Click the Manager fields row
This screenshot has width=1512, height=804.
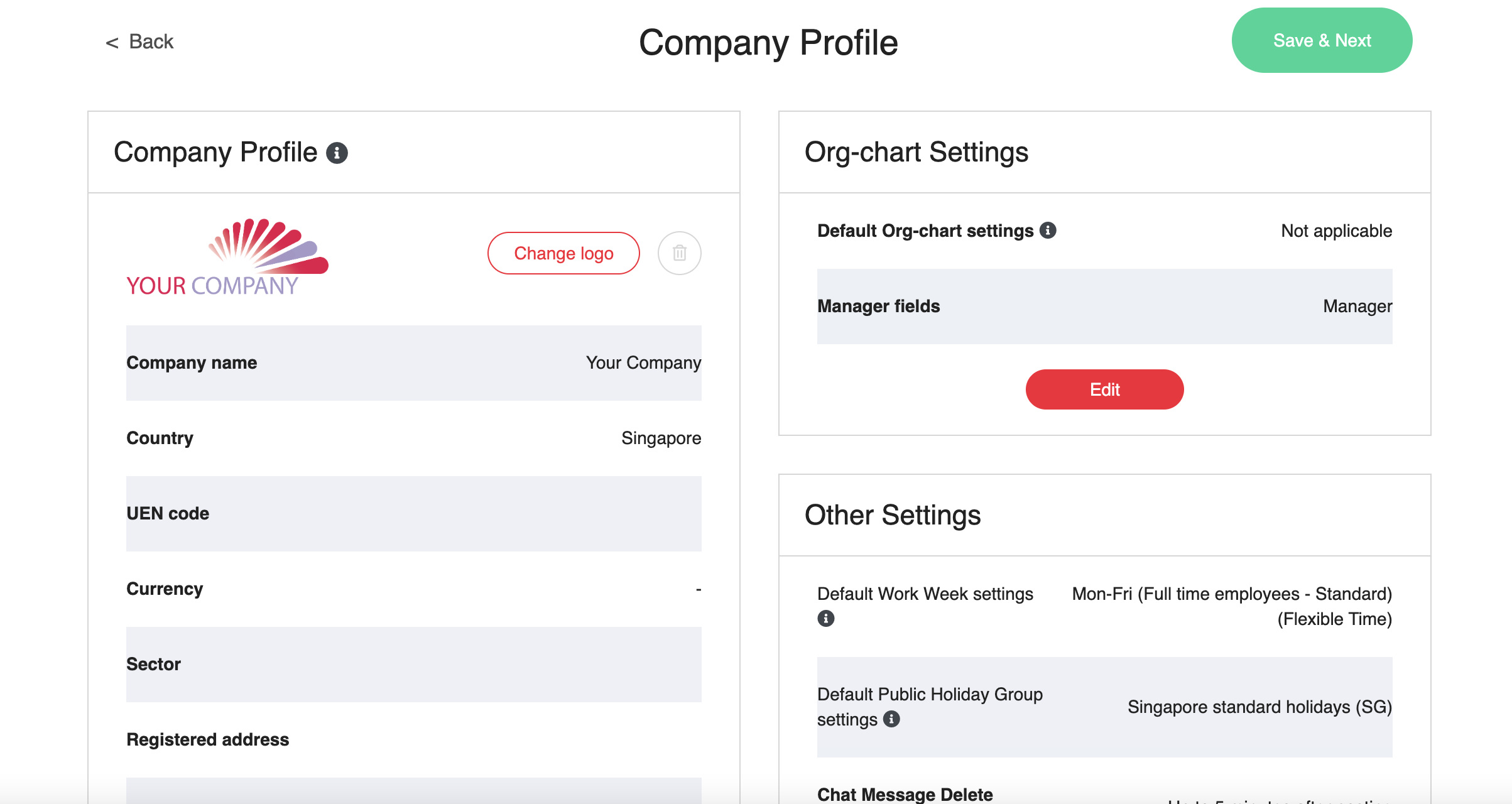[1104, 307]
